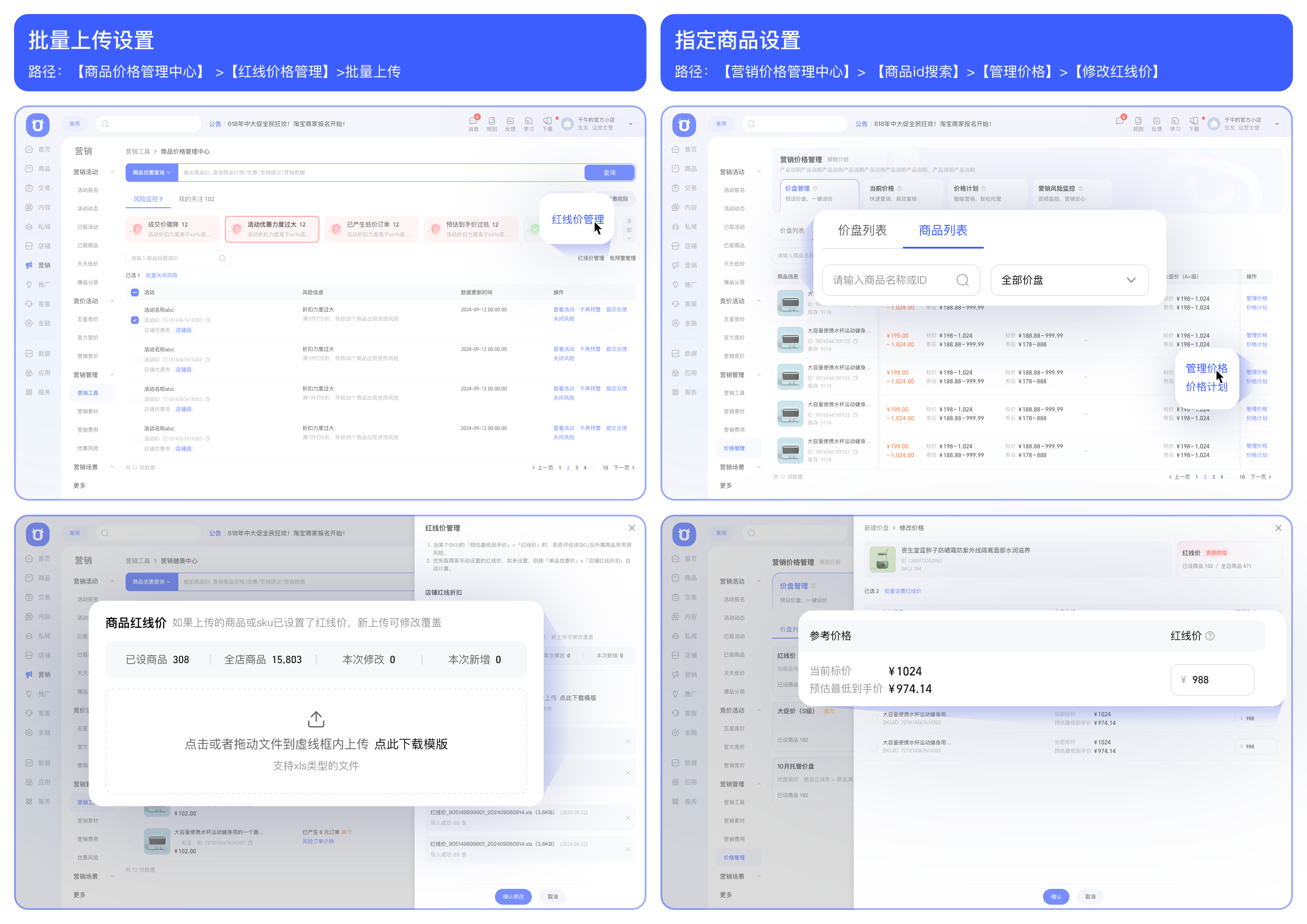Copy 活动ID of the checked 活动名称abc row
Screen dimensions: 1307x924
point(208,320)
